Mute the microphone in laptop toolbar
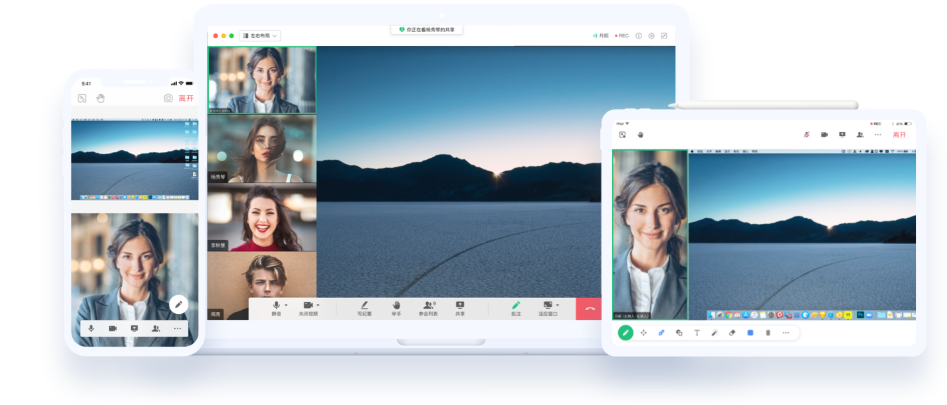947x405 pixels. point(276,305)
